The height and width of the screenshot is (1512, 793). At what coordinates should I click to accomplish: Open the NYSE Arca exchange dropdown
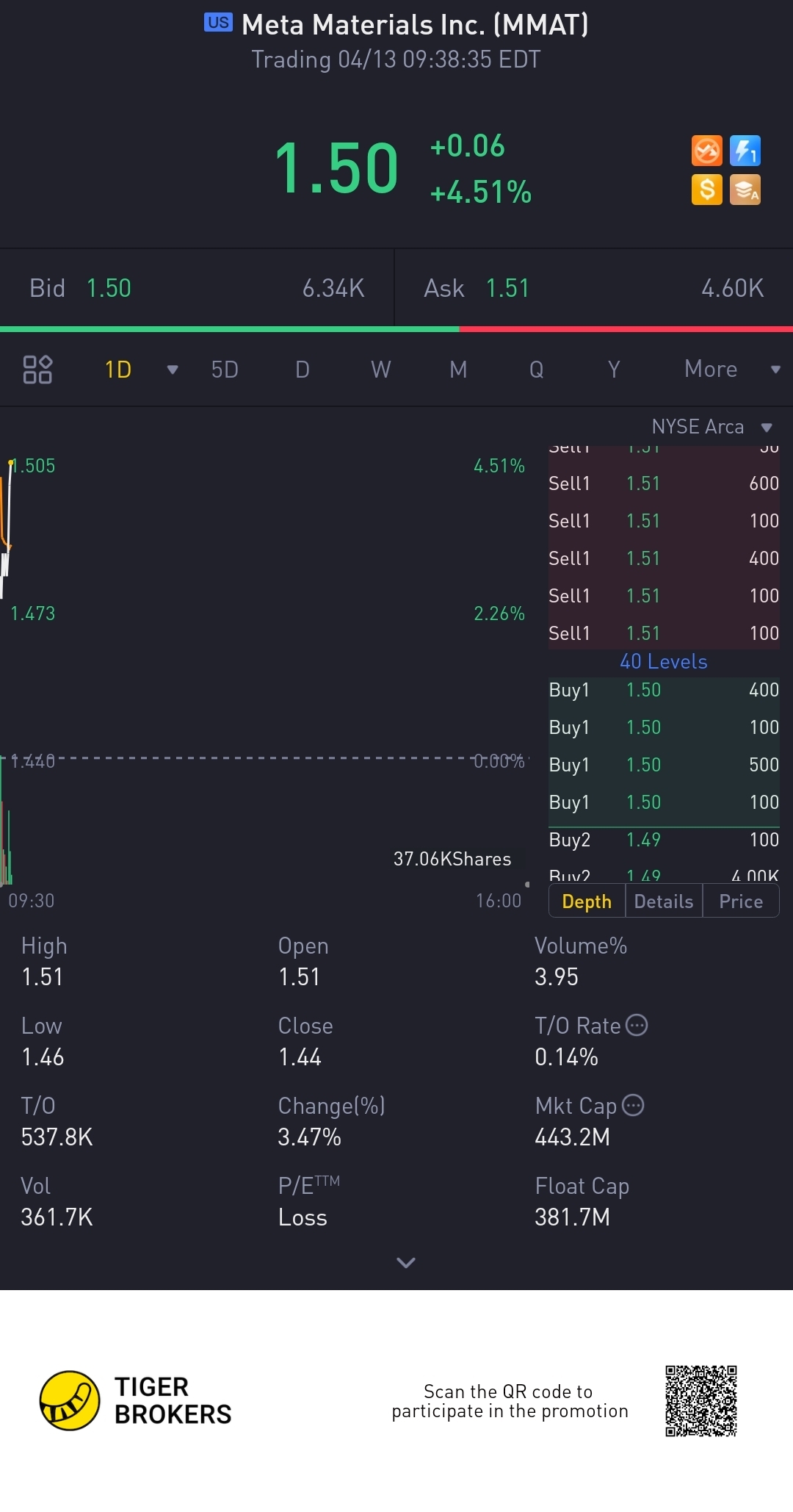711,427
